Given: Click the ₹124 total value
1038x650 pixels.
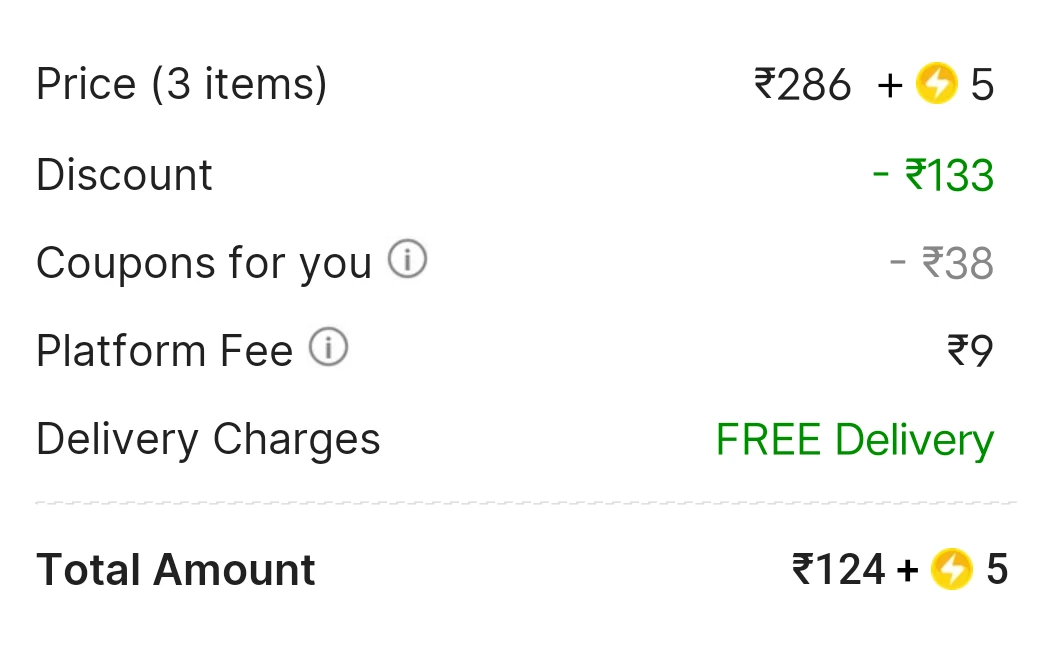Looking at the screenshot, I should coord(838,569).
